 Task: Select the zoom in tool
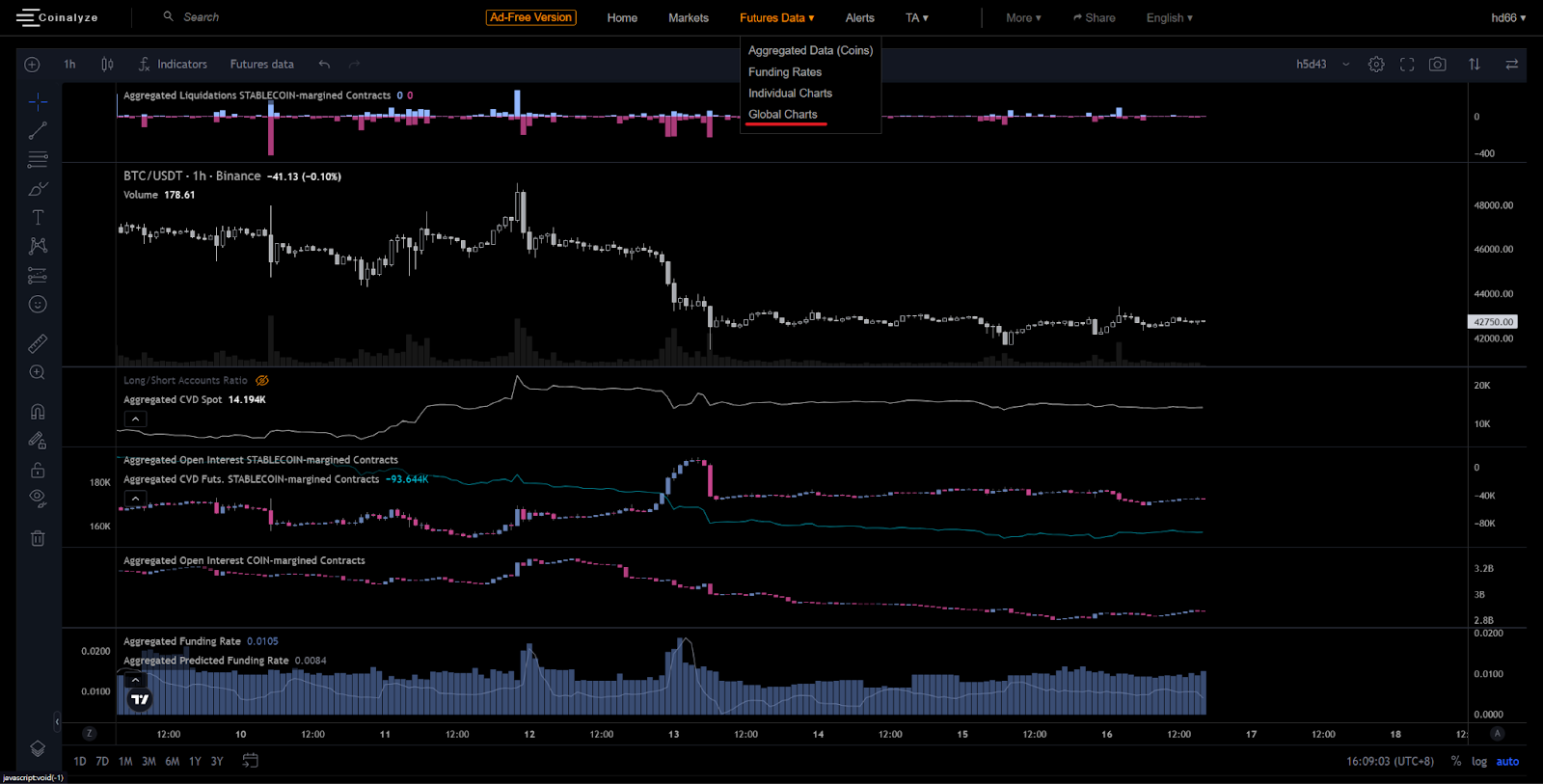pos(38,372)
